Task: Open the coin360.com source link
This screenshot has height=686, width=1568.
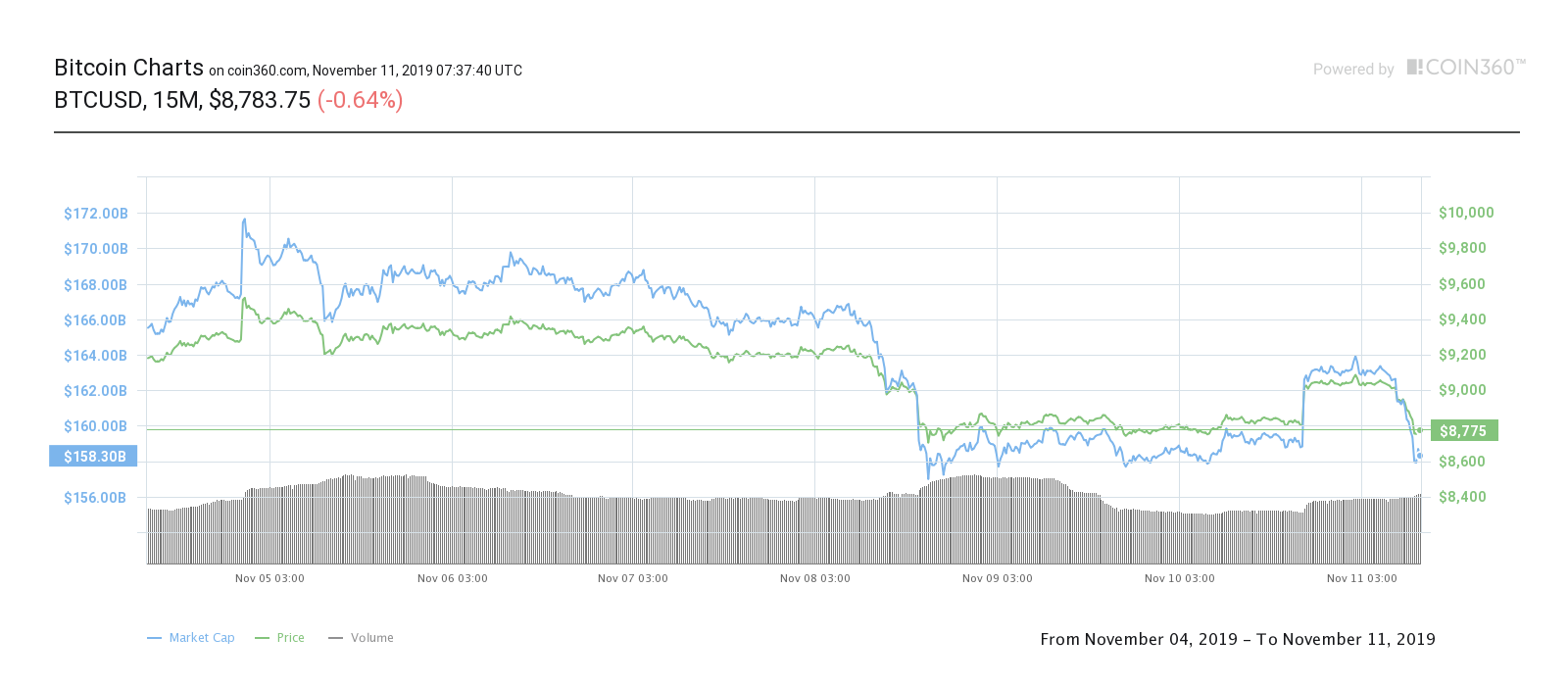Action: coord(267,71)
